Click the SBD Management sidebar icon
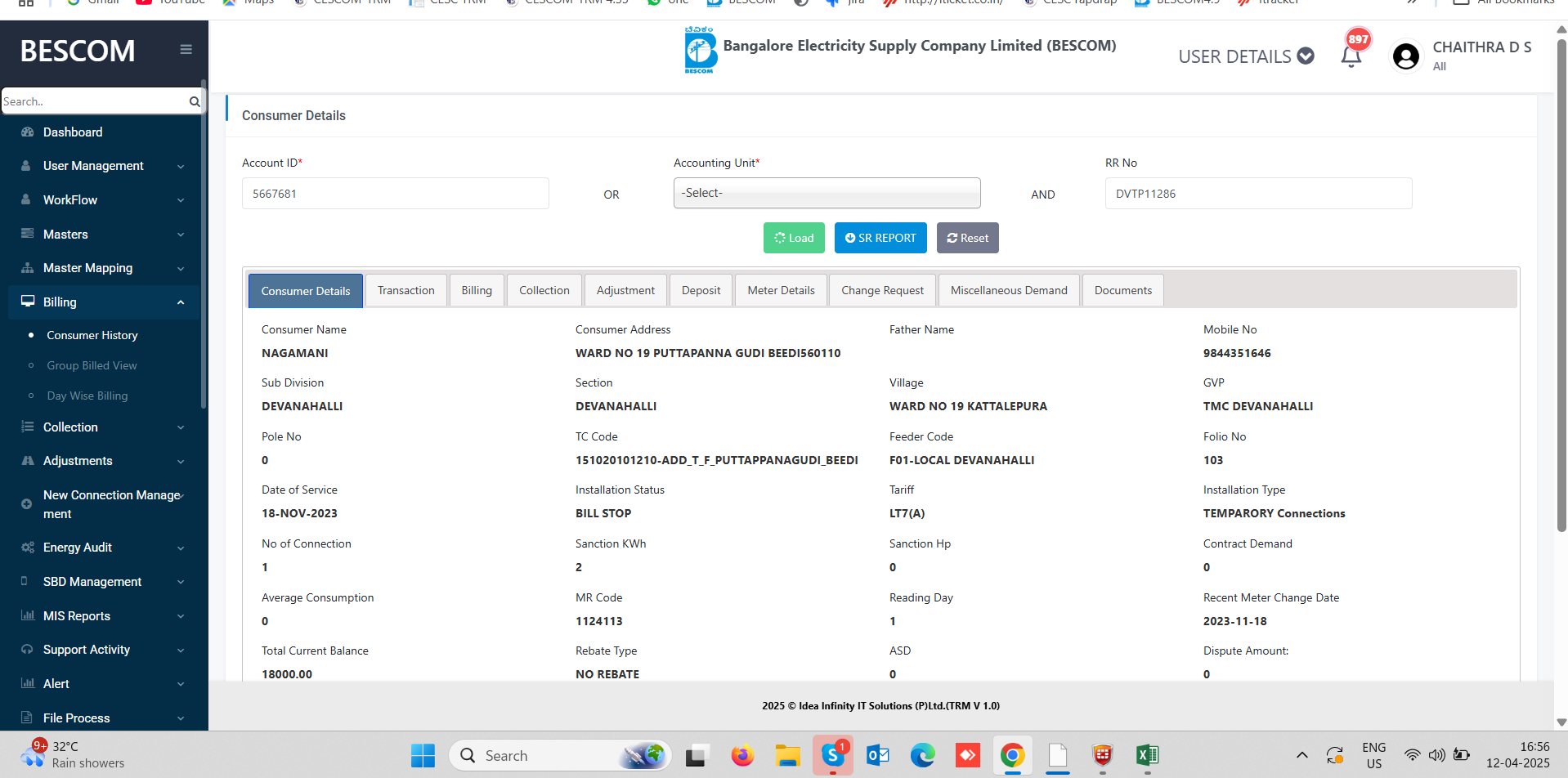The image size is (1568, 778). (25, 581)
